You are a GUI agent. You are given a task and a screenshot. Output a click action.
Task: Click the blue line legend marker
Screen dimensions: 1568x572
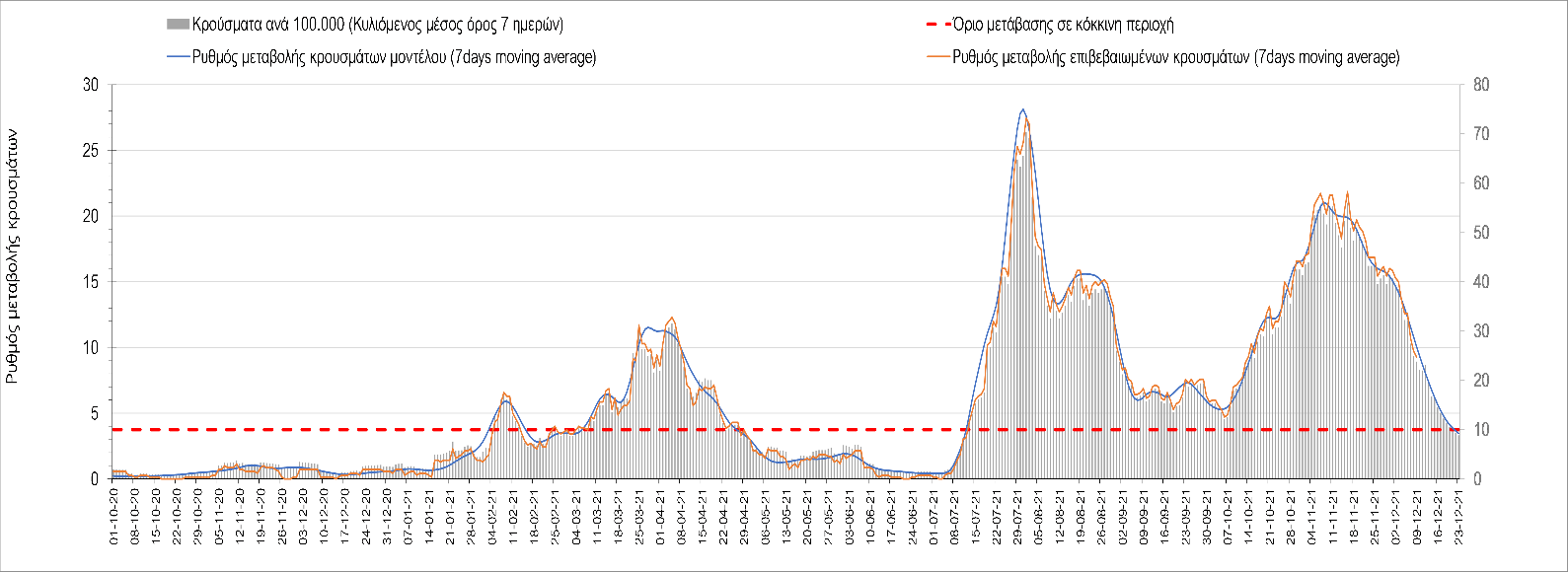tap(178, 57)
